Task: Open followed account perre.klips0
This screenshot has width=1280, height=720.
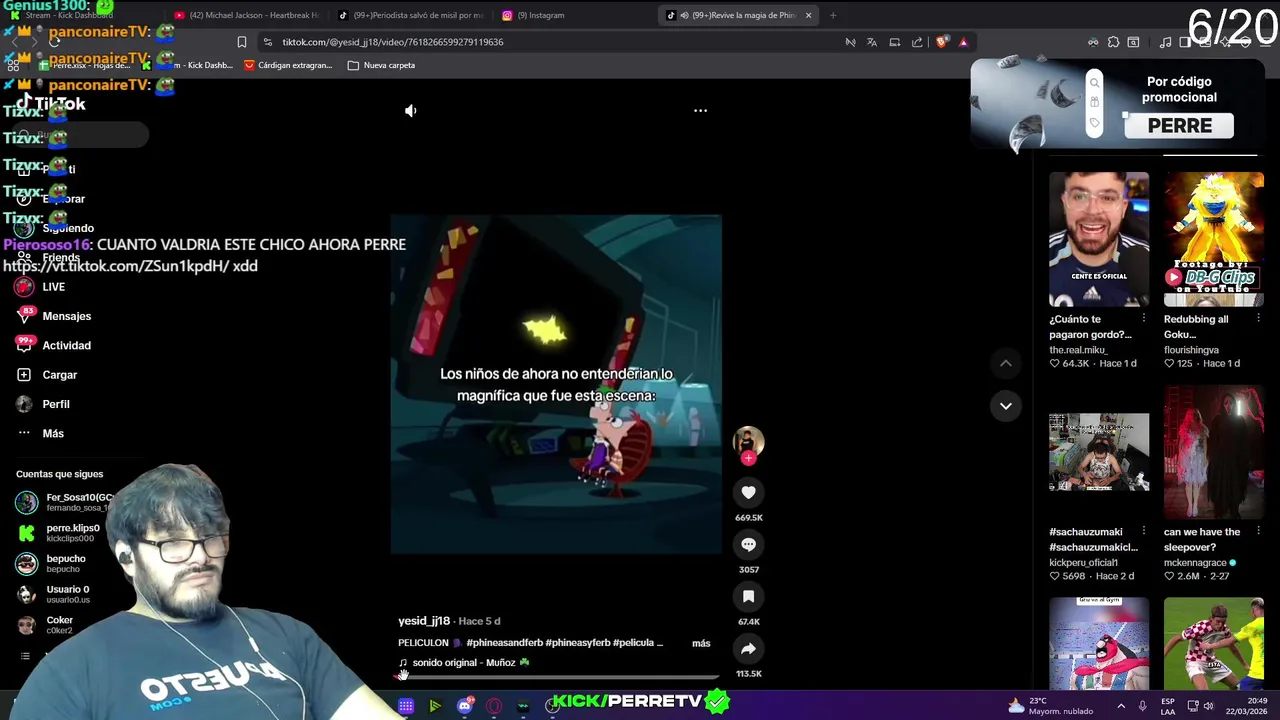Action: [x=60, y=533]
